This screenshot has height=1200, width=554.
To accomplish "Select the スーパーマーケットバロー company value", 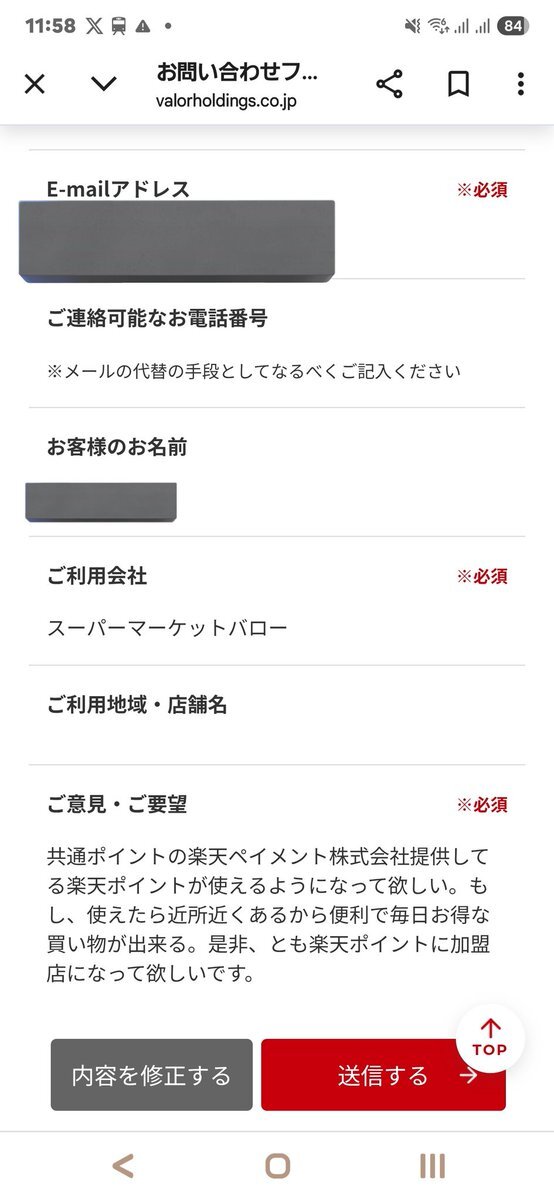I will 168,629.
